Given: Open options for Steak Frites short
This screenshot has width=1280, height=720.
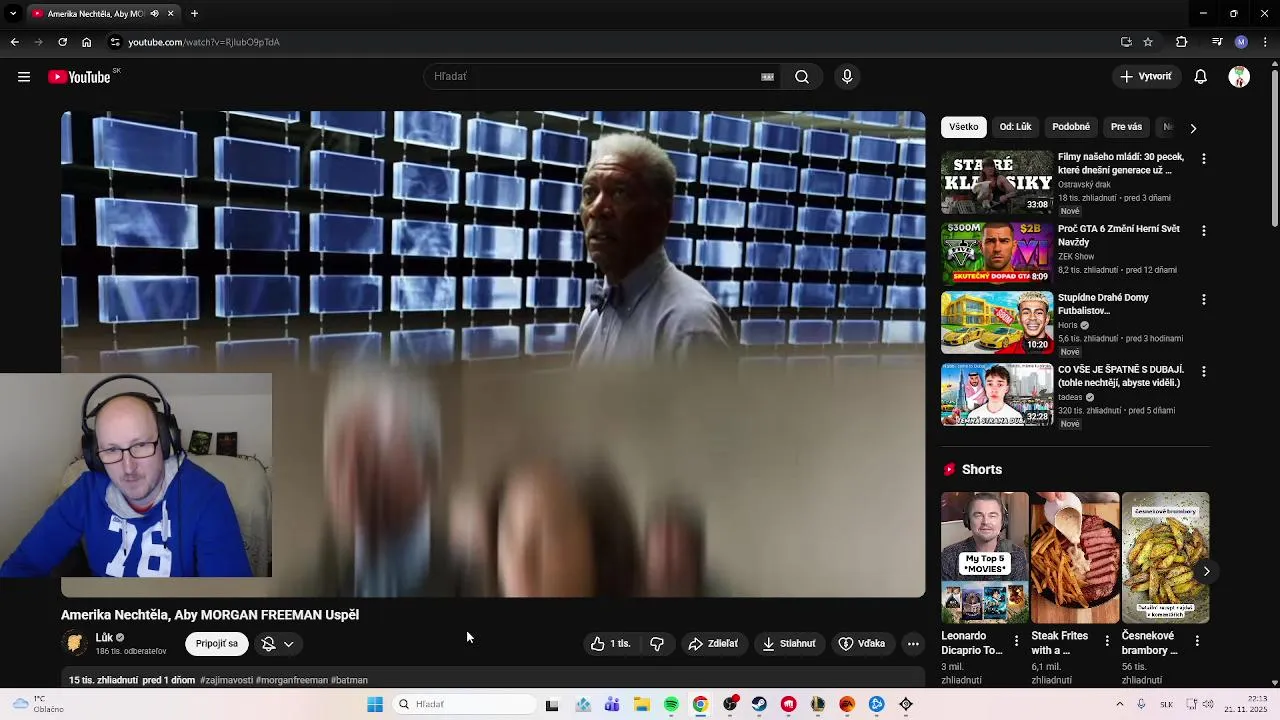Looking at the screenshot, I should pyautogui.click(x=1106, y=640).
